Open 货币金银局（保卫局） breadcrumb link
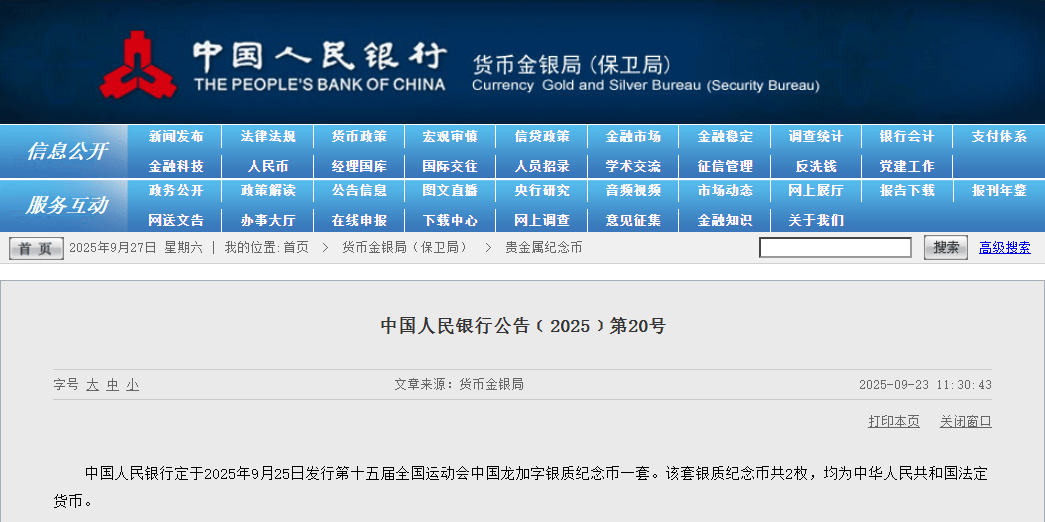This screenshot has height=522, width=1045. coord(405,248)
